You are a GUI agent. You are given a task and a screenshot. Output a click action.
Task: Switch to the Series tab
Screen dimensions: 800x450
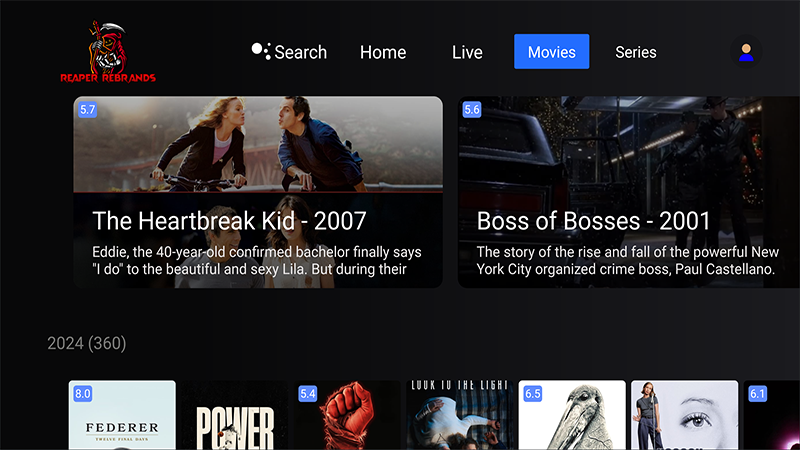(x=636, y=52)
